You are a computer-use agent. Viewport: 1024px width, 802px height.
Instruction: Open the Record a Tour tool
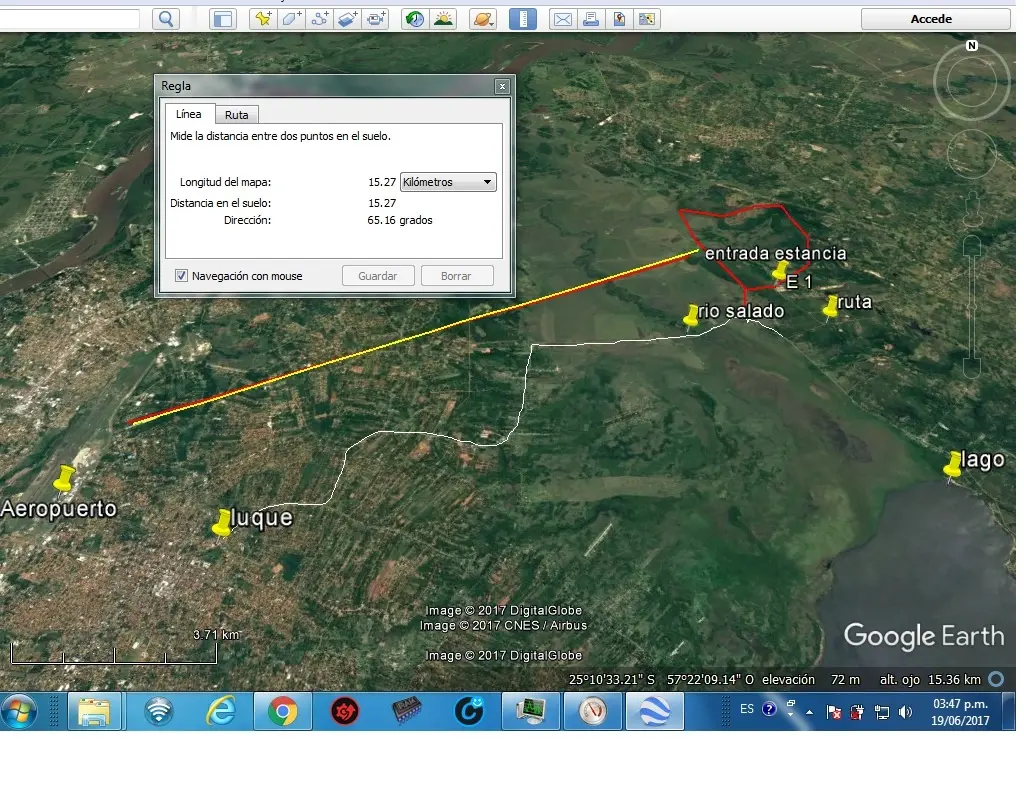376,19
